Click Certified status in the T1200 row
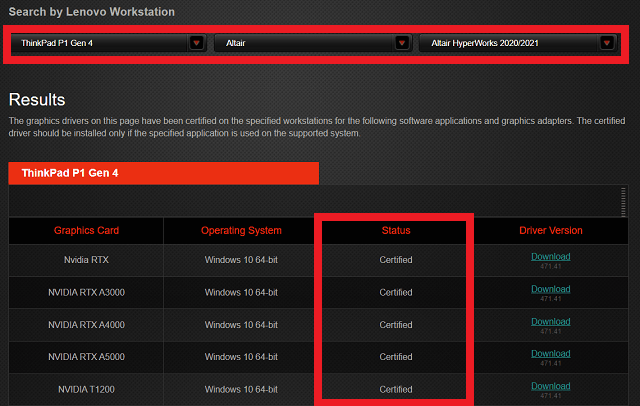This screenshot has width=640, height=406. pos(396,389)
